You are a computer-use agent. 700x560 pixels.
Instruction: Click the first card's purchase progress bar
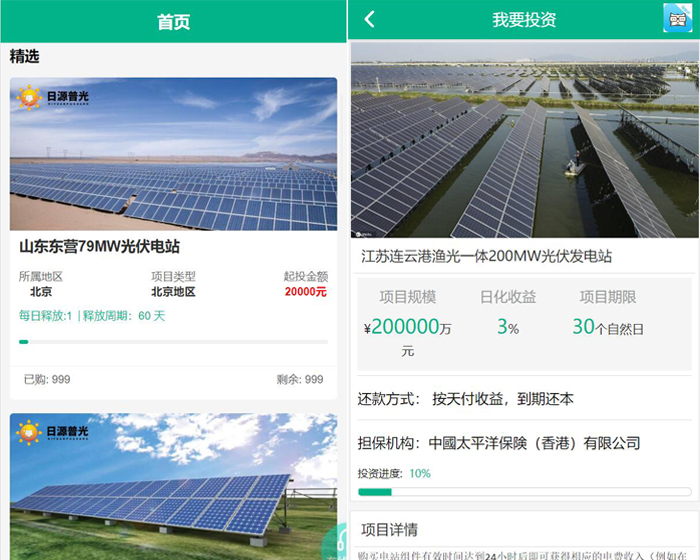click(173, 342)
